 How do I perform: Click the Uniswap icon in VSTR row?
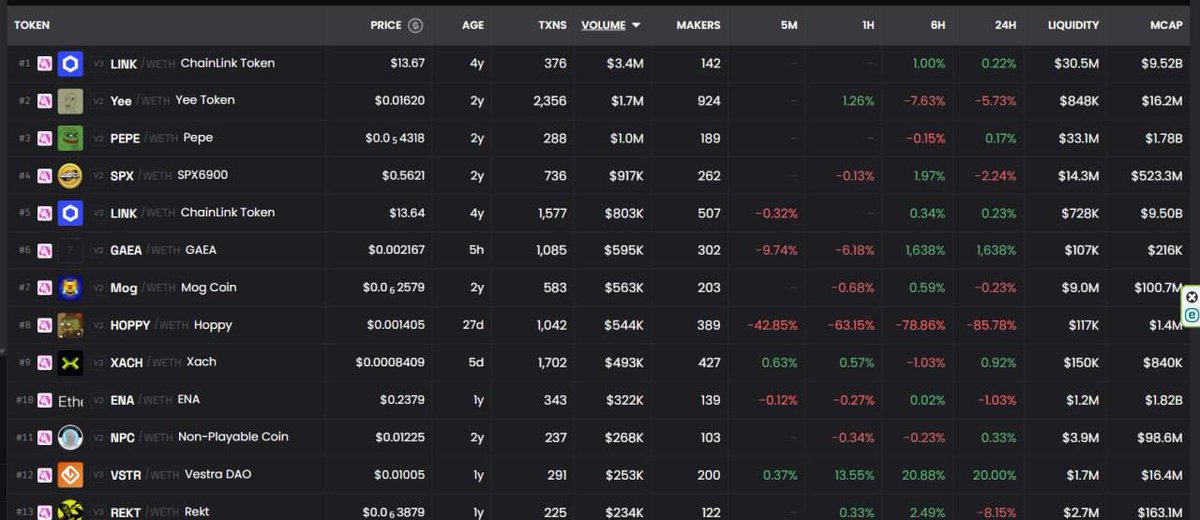pos(44,475)
